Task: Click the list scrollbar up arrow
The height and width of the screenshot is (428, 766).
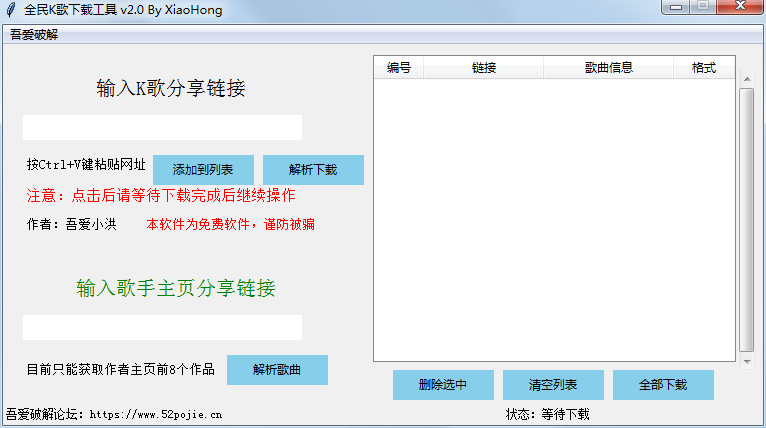Action: [x=747, y=79]
